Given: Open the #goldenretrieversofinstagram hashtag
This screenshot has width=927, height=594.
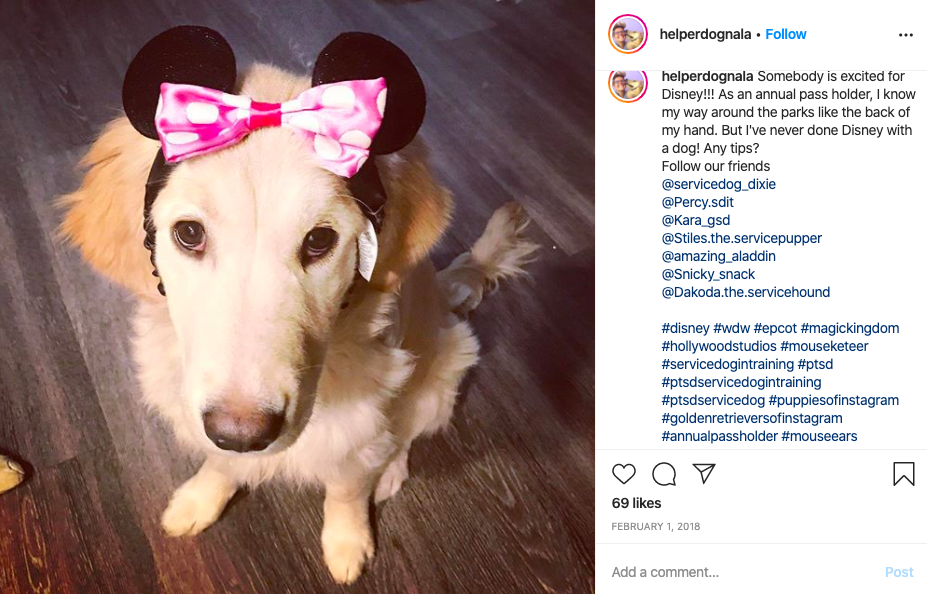Looking at the screenshot, I should [752, 418].
